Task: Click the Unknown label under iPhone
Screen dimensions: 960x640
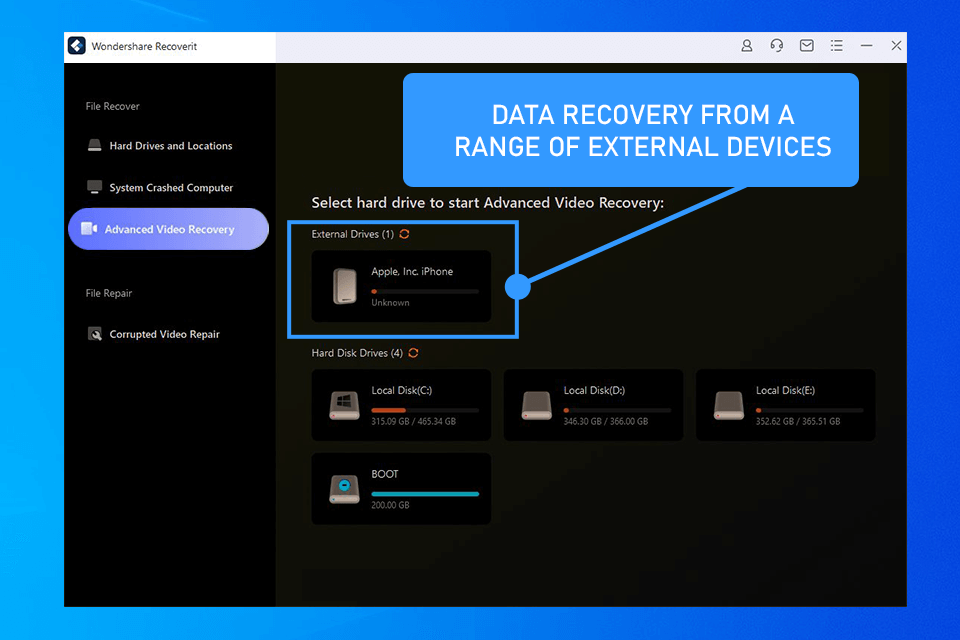Action: point(390,303)
